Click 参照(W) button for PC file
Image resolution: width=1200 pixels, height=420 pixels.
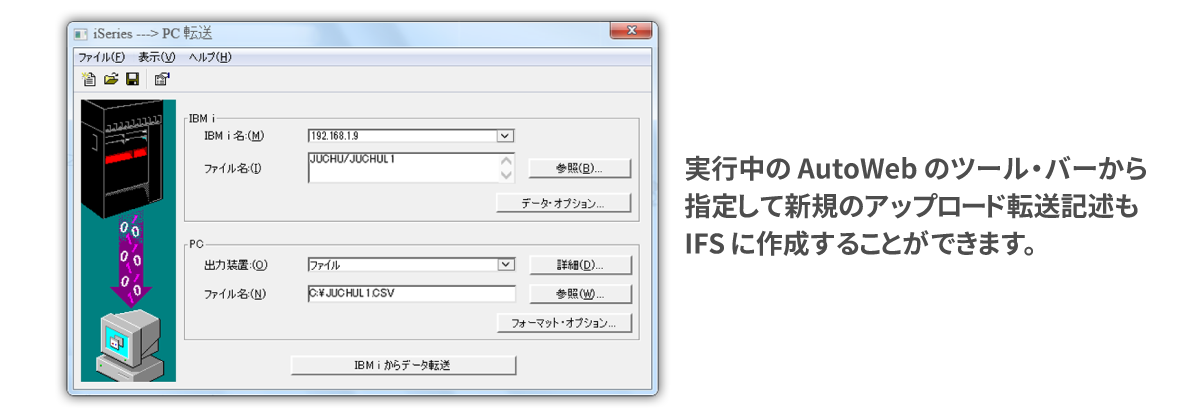click(579, 294)
